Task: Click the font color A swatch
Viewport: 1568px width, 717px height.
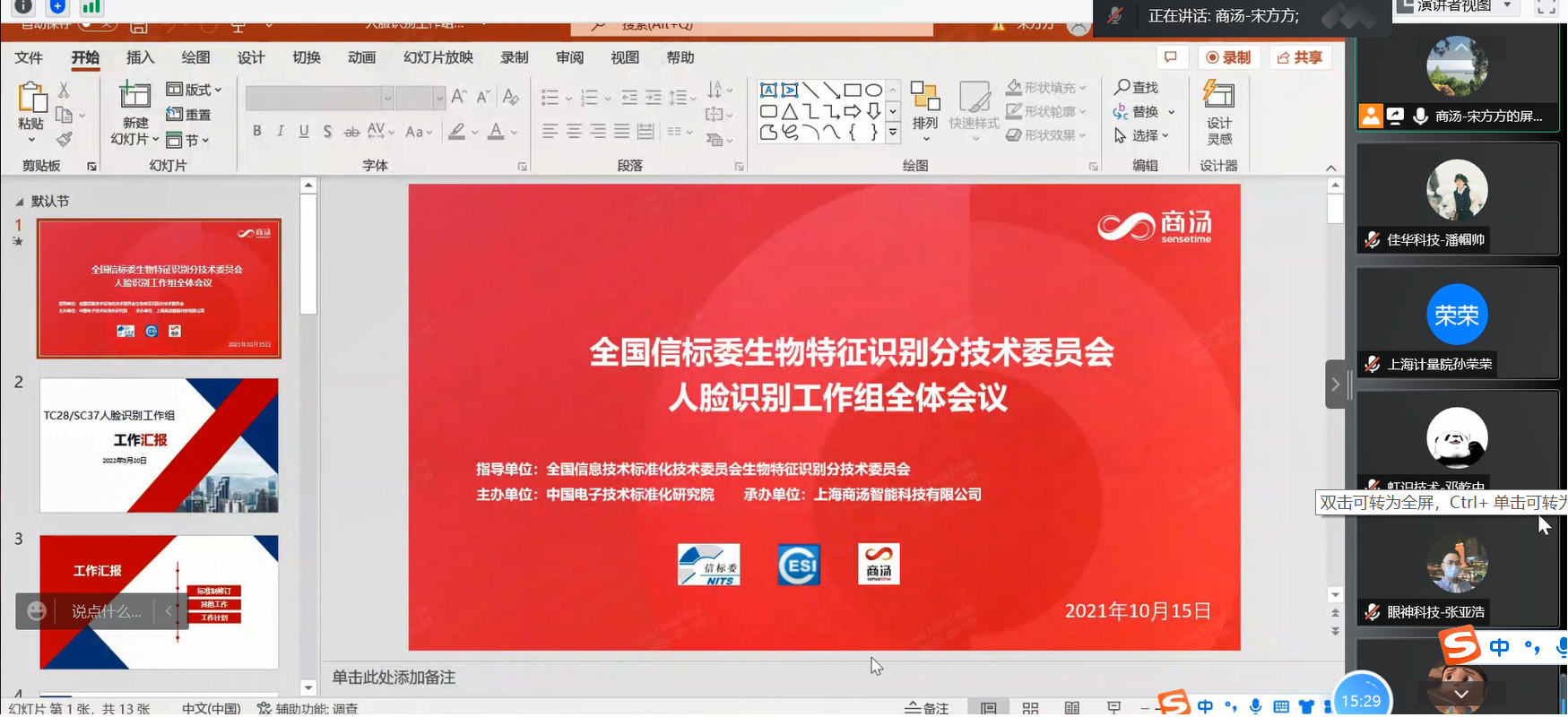Action: click(x=496, y=132)
